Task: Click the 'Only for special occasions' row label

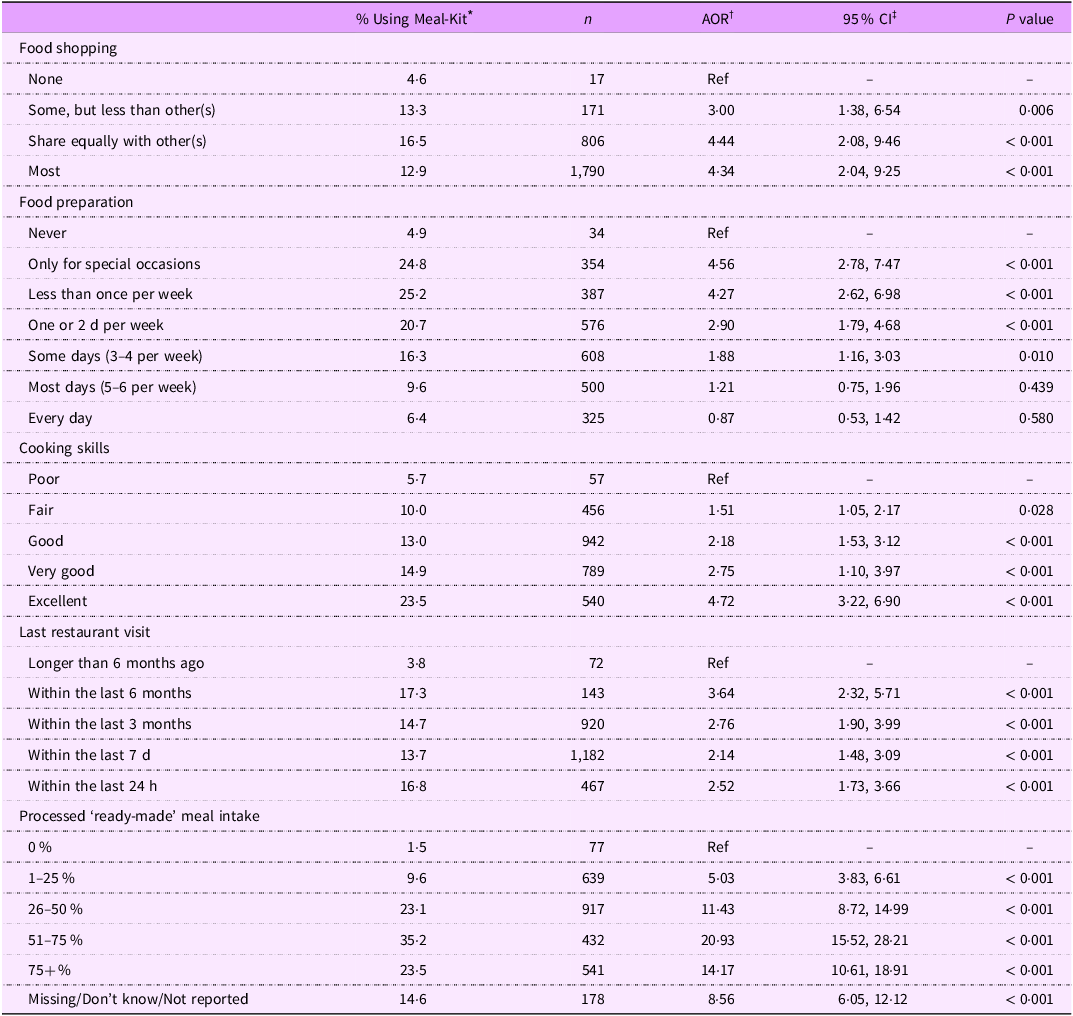Action: [x=114, y=264]
